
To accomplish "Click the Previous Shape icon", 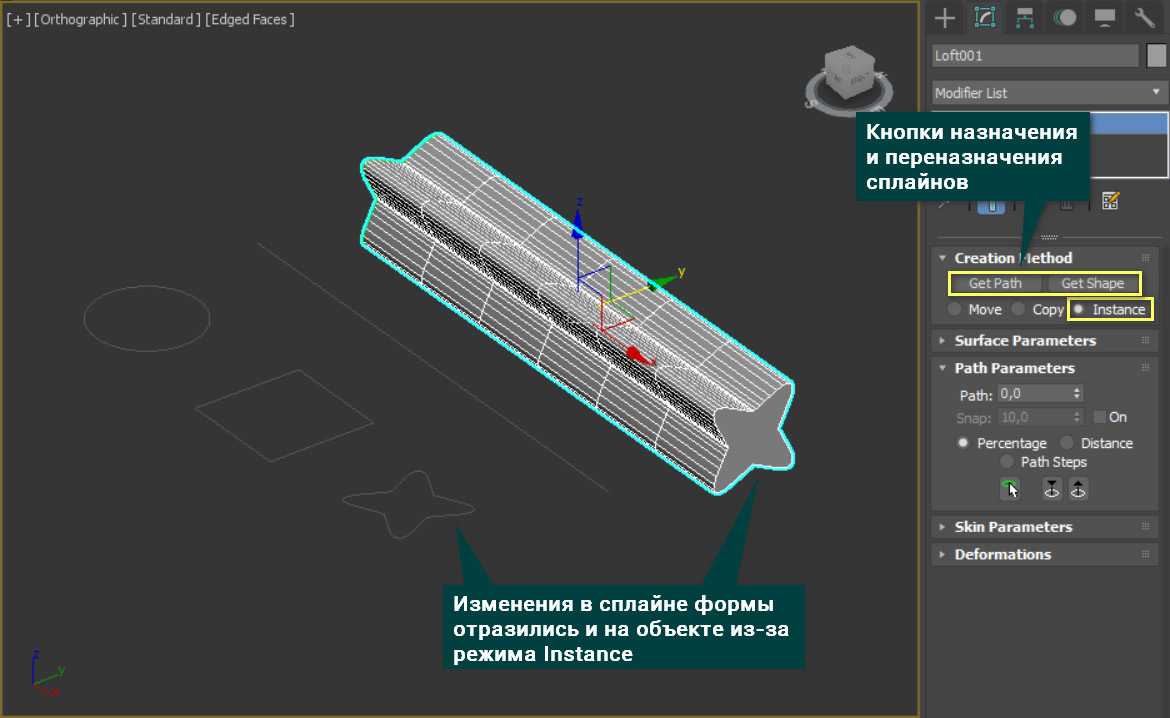I will coord(1052,489).
